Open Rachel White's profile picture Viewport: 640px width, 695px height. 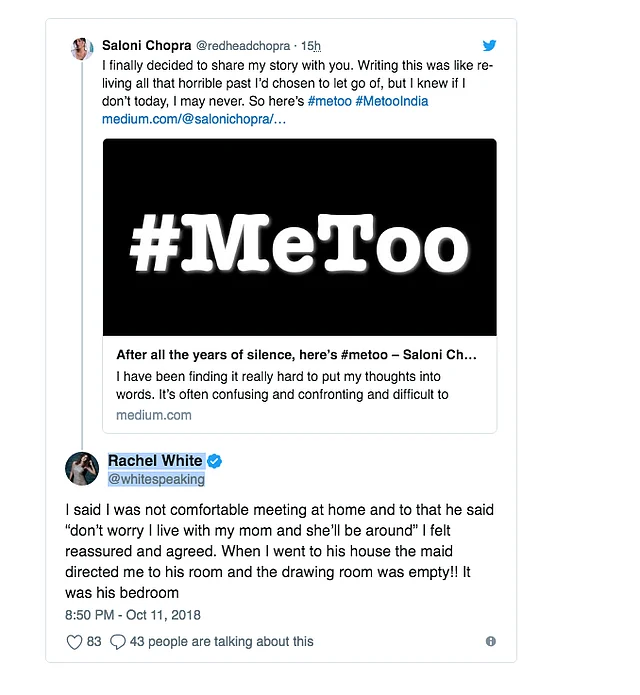coord(82,469)
